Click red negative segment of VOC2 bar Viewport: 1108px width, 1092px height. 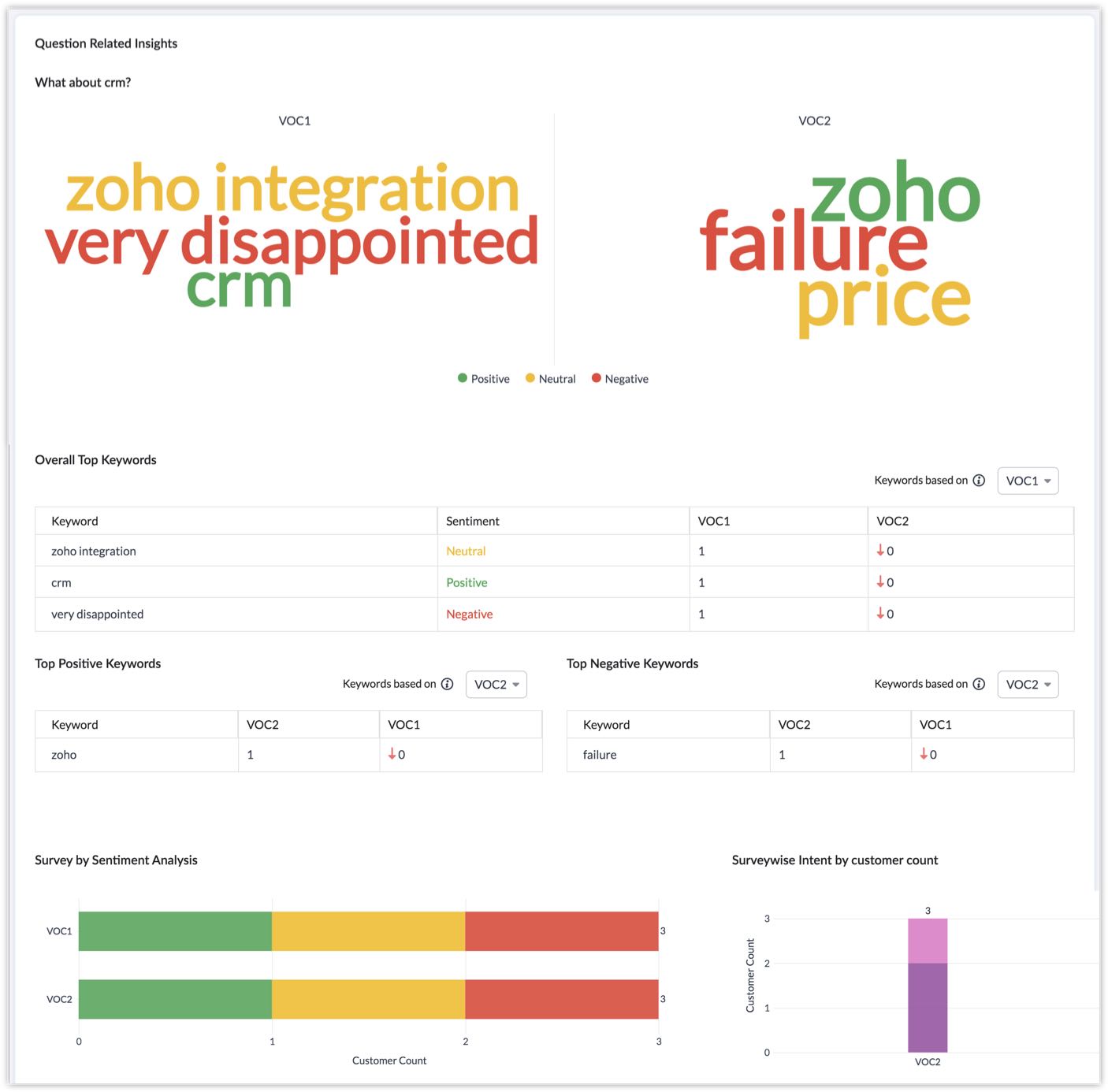point(561,999)
